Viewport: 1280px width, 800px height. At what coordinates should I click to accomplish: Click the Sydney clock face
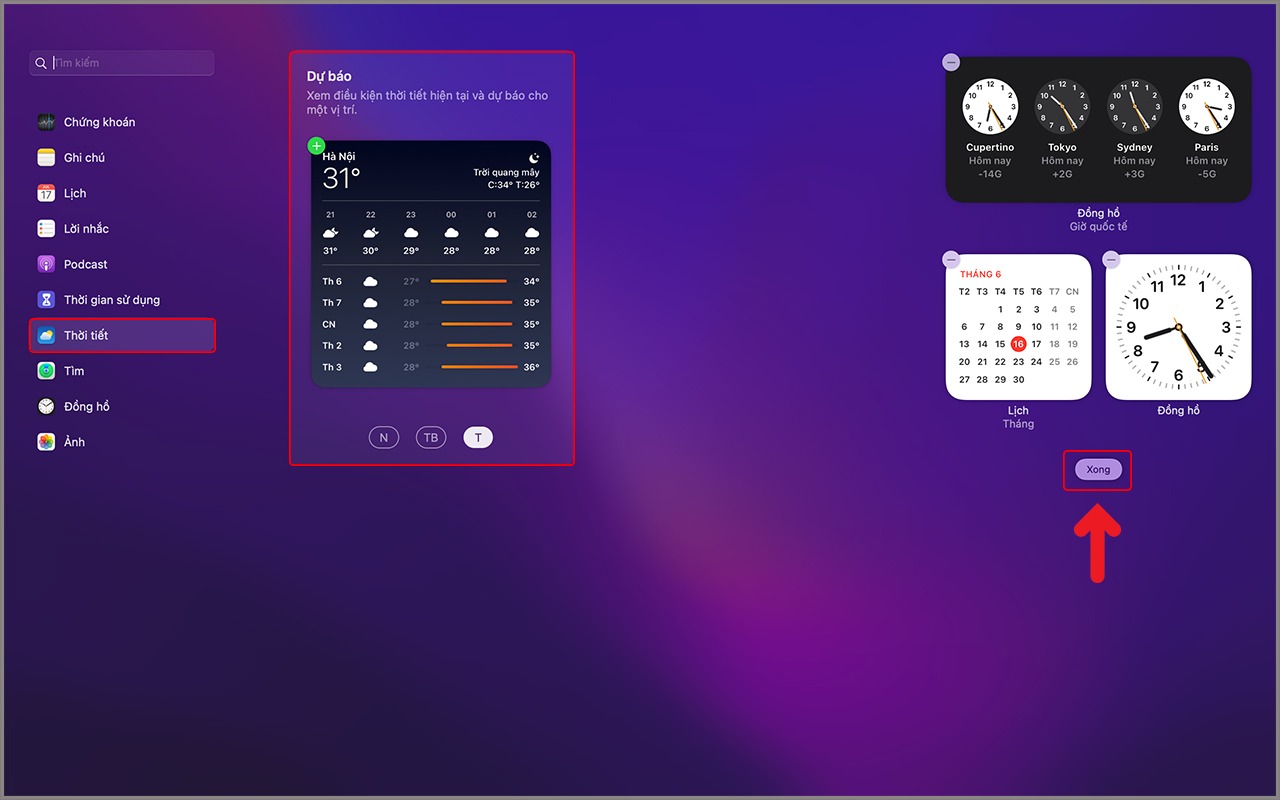click(1134, 107)
